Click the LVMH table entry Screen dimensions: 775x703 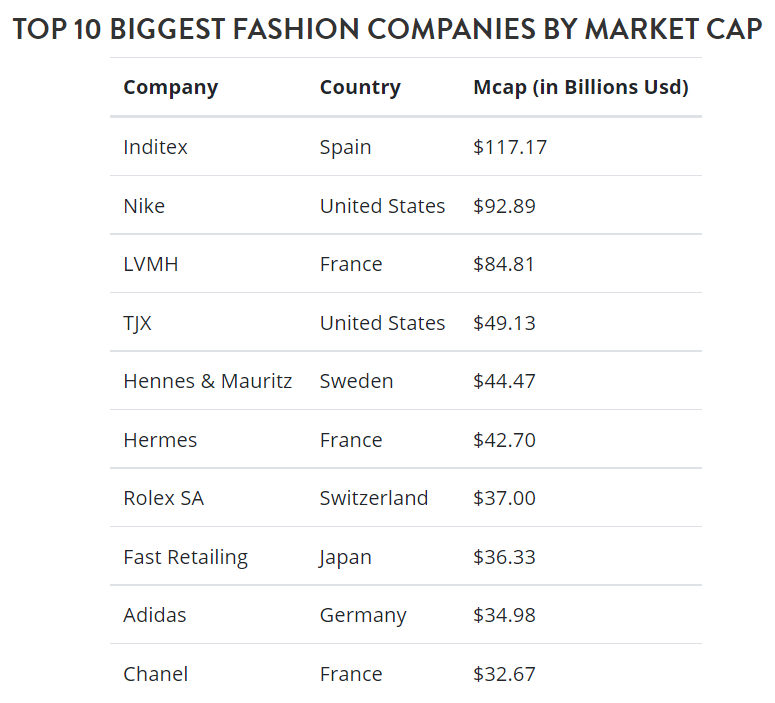[x=150, y=264]
